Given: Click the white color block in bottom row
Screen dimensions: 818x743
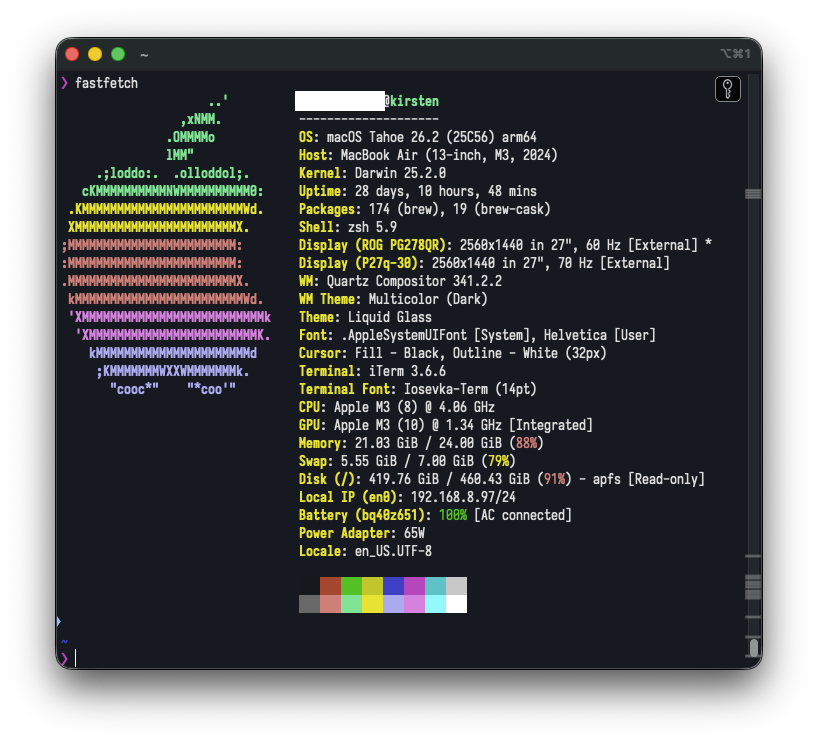Looking at the screenshot, I should 456,604.
